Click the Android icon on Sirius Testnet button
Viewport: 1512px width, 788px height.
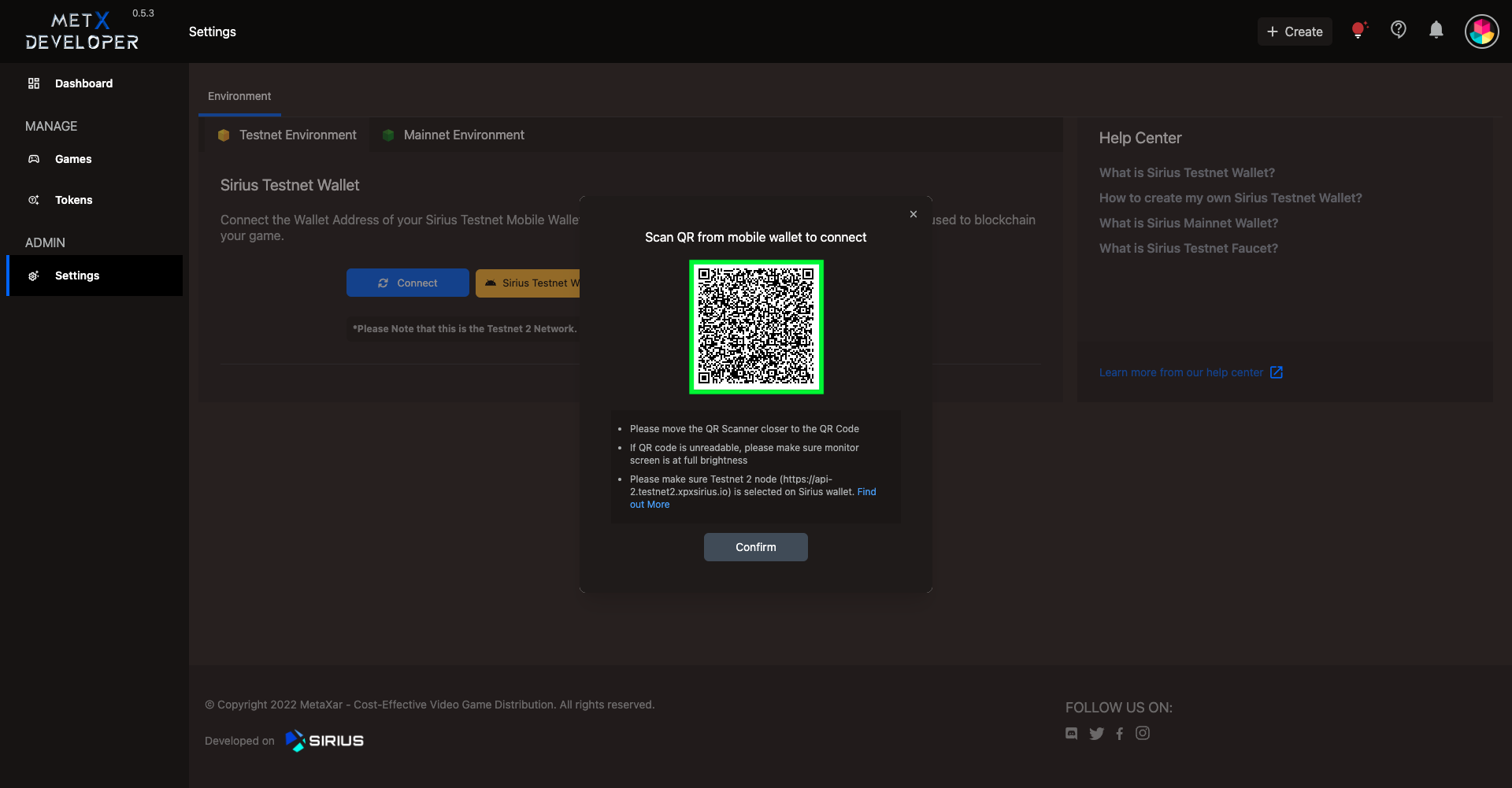[x=491, y=283]
